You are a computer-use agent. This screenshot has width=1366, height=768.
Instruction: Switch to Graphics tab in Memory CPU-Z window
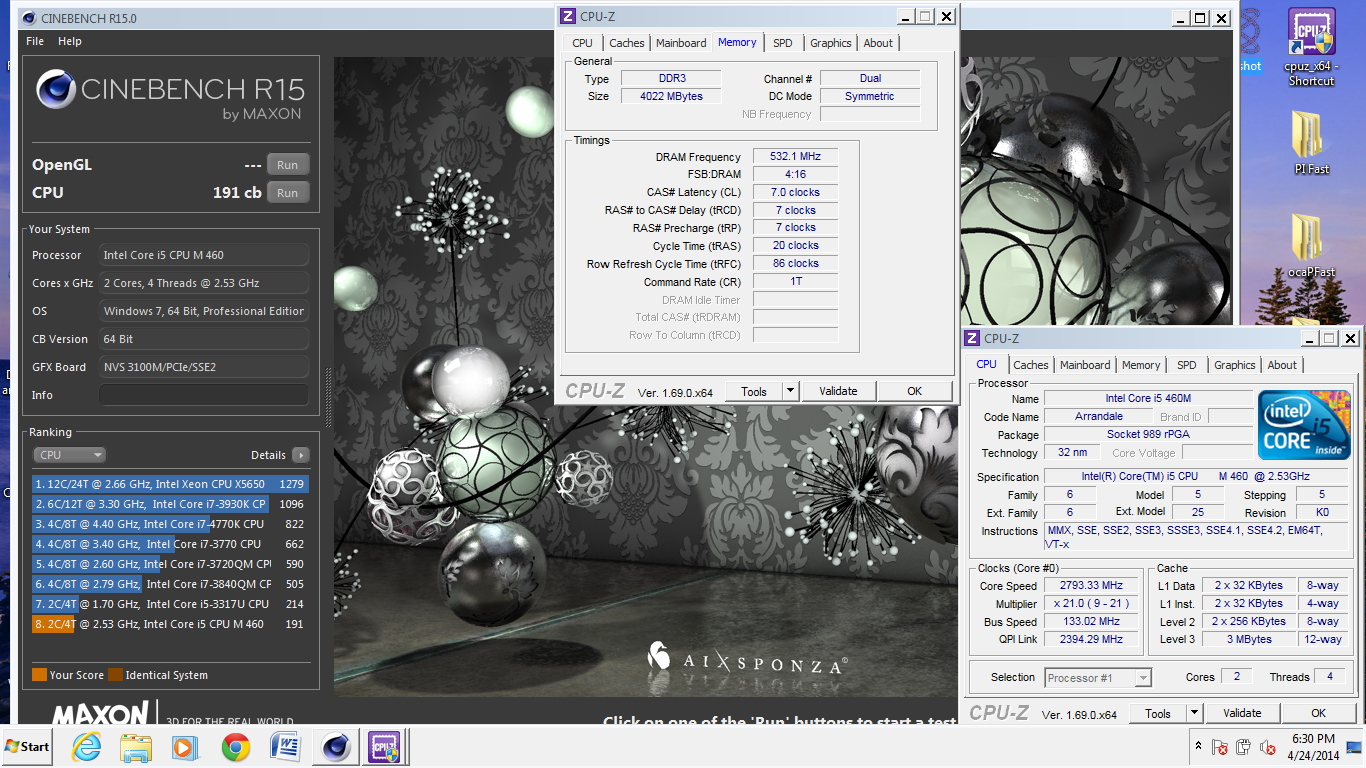(x=831, y=43)
